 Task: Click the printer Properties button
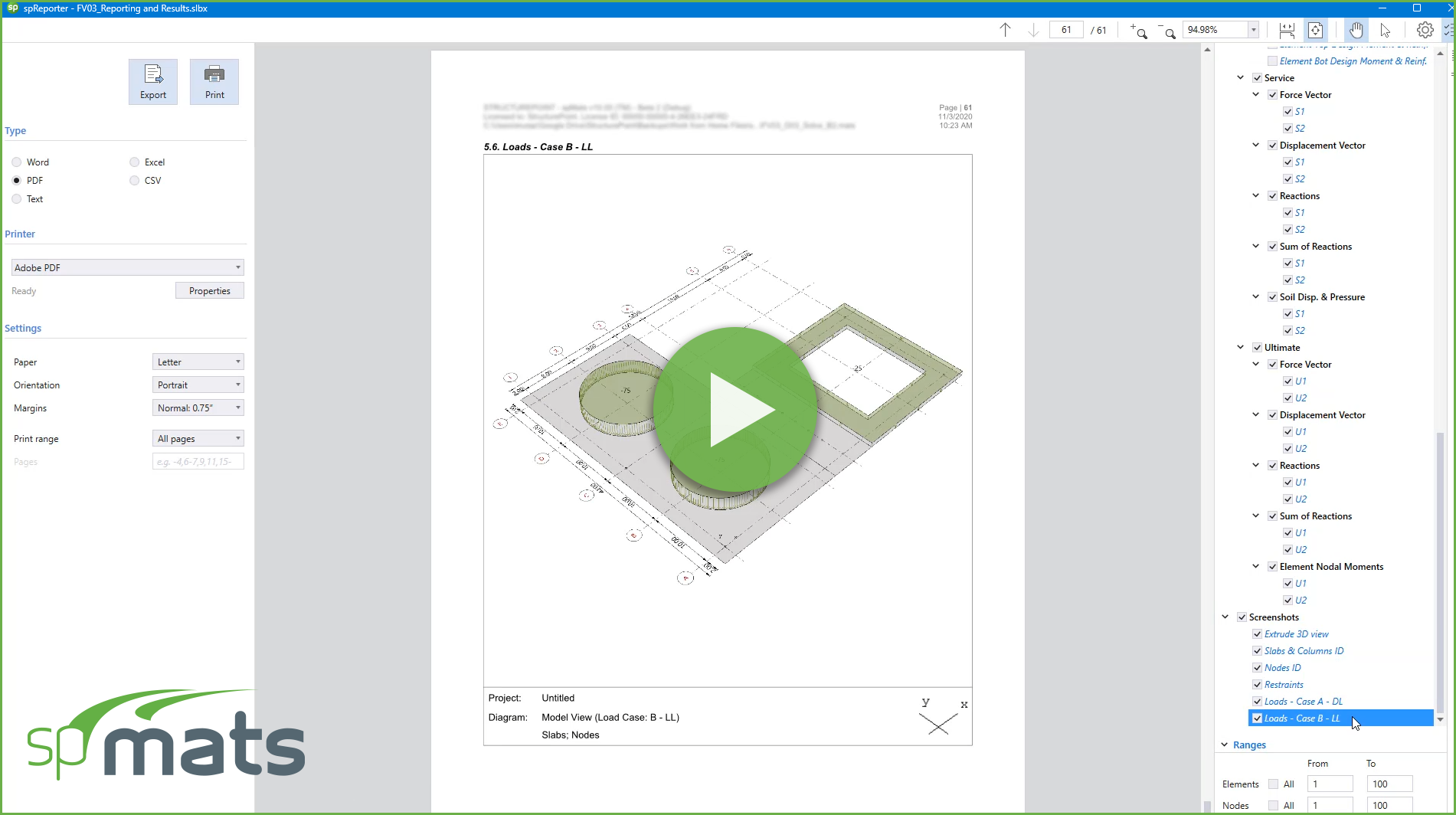pos(209,291)
